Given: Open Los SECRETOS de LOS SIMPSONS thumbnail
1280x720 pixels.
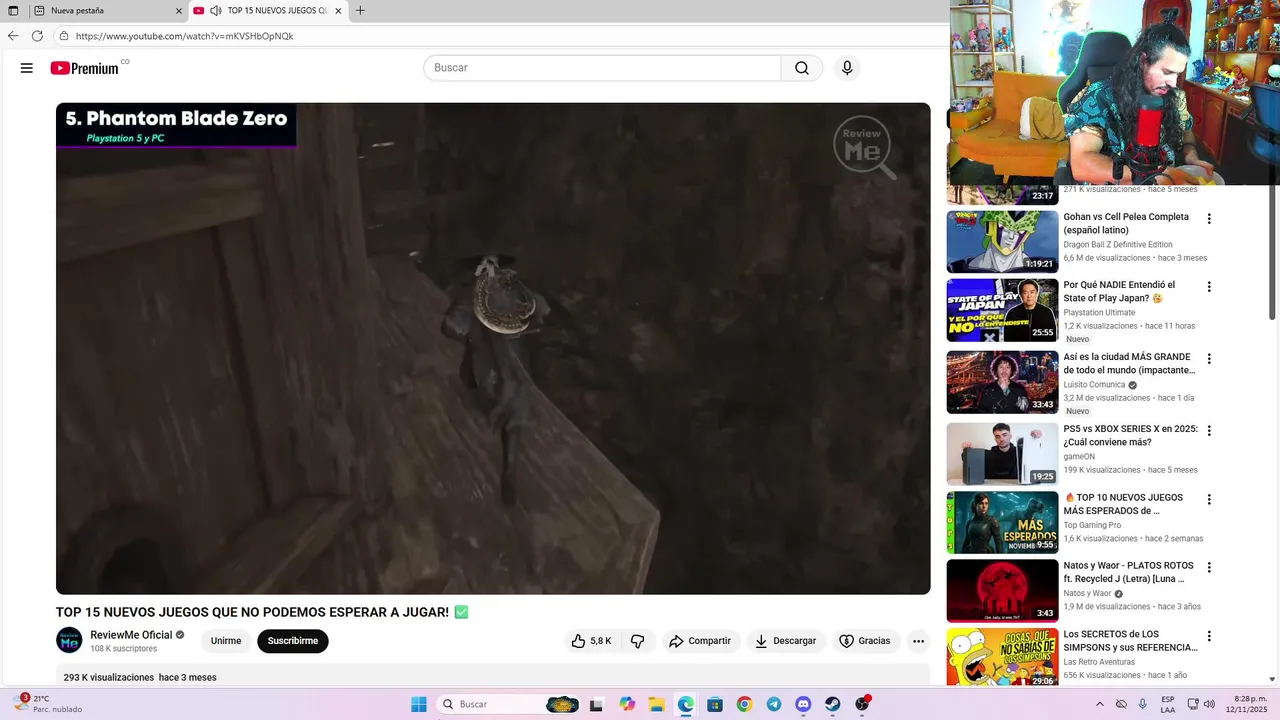Looking at the screenshot, I should [1002, 657].
